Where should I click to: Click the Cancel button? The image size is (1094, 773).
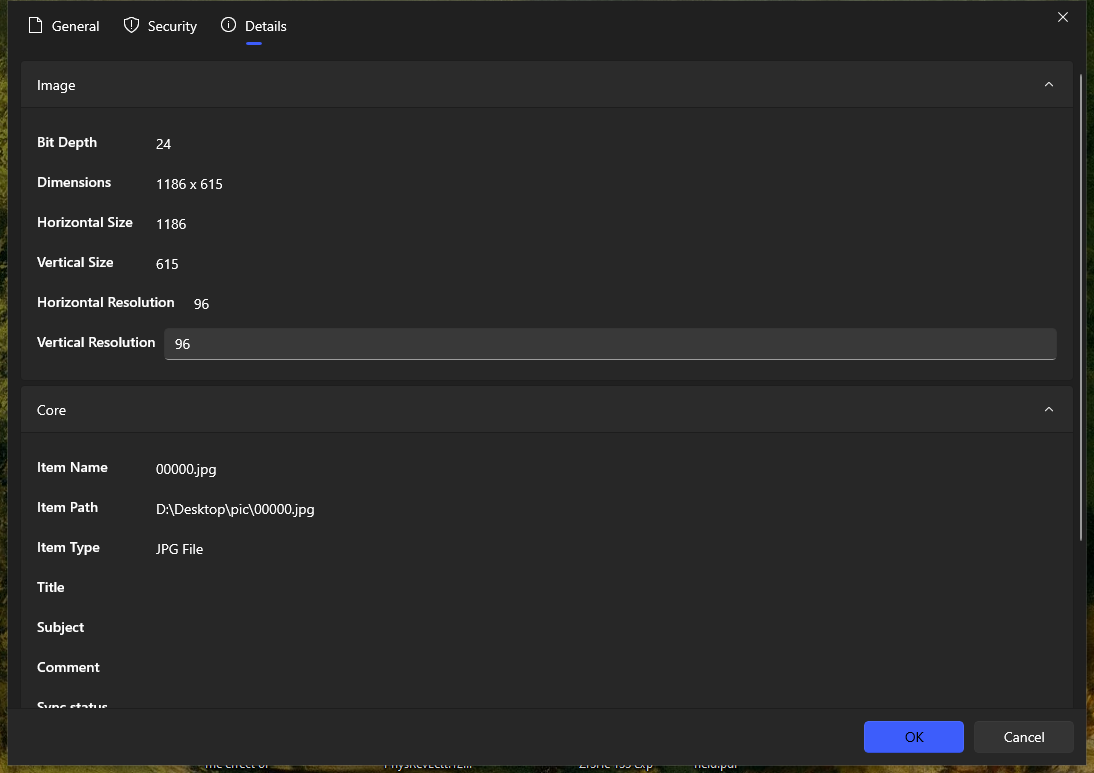pos(1024,737)
